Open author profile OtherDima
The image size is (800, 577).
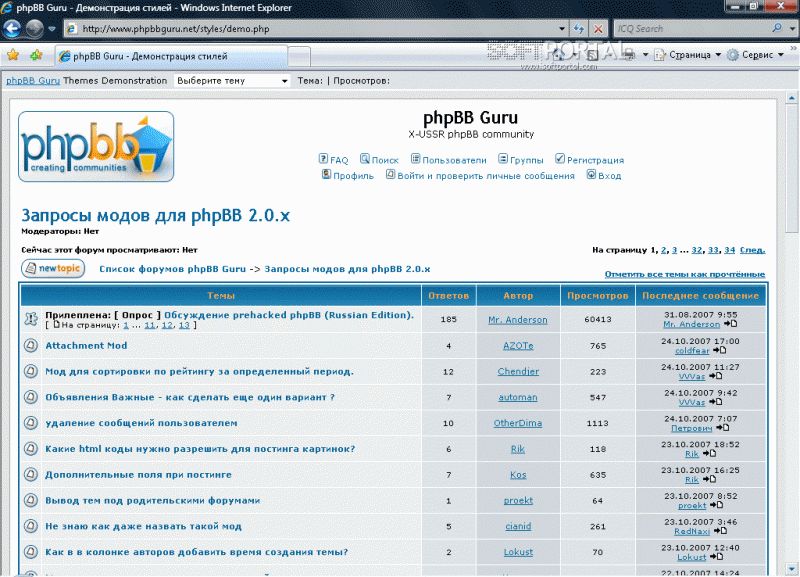pos(518,423)
